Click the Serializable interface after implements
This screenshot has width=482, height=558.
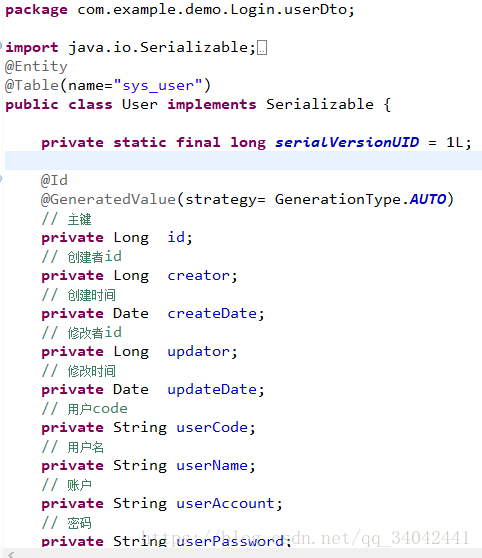[320, 105]
